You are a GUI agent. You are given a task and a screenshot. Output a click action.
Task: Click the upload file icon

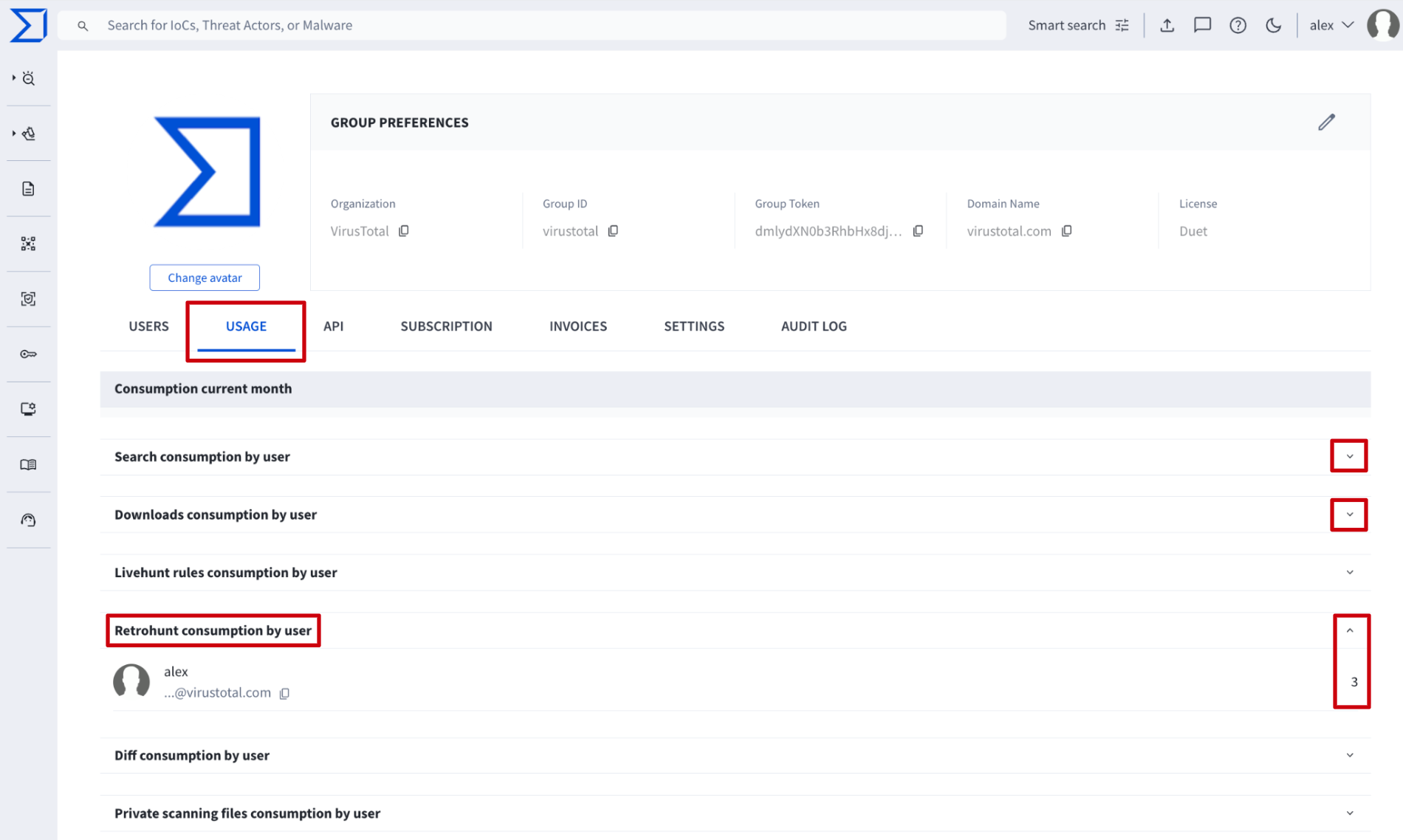click(1167, 25)
